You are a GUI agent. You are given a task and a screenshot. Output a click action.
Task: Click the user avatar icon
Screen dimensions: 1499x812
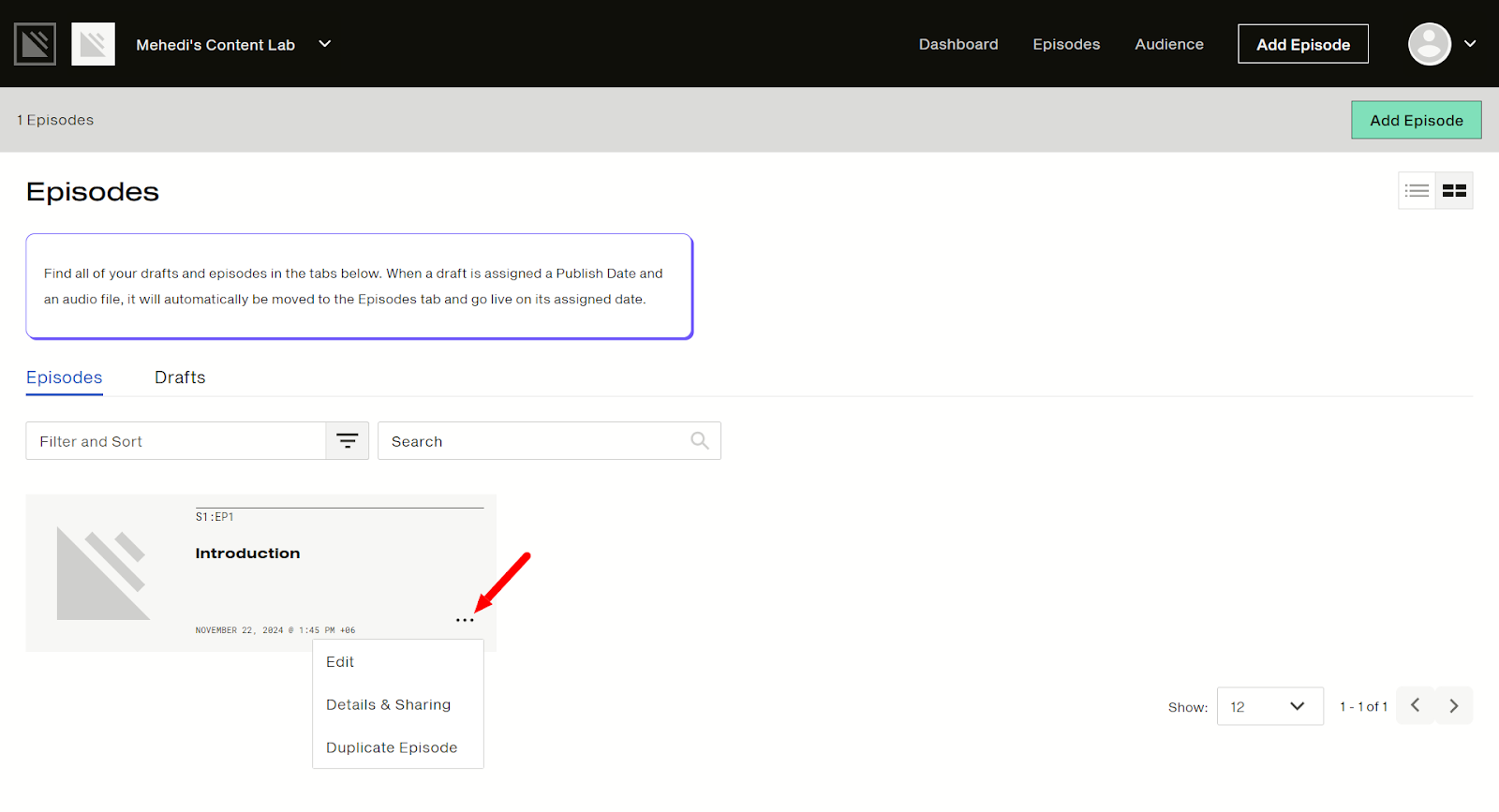click(x=1430, y=44)
